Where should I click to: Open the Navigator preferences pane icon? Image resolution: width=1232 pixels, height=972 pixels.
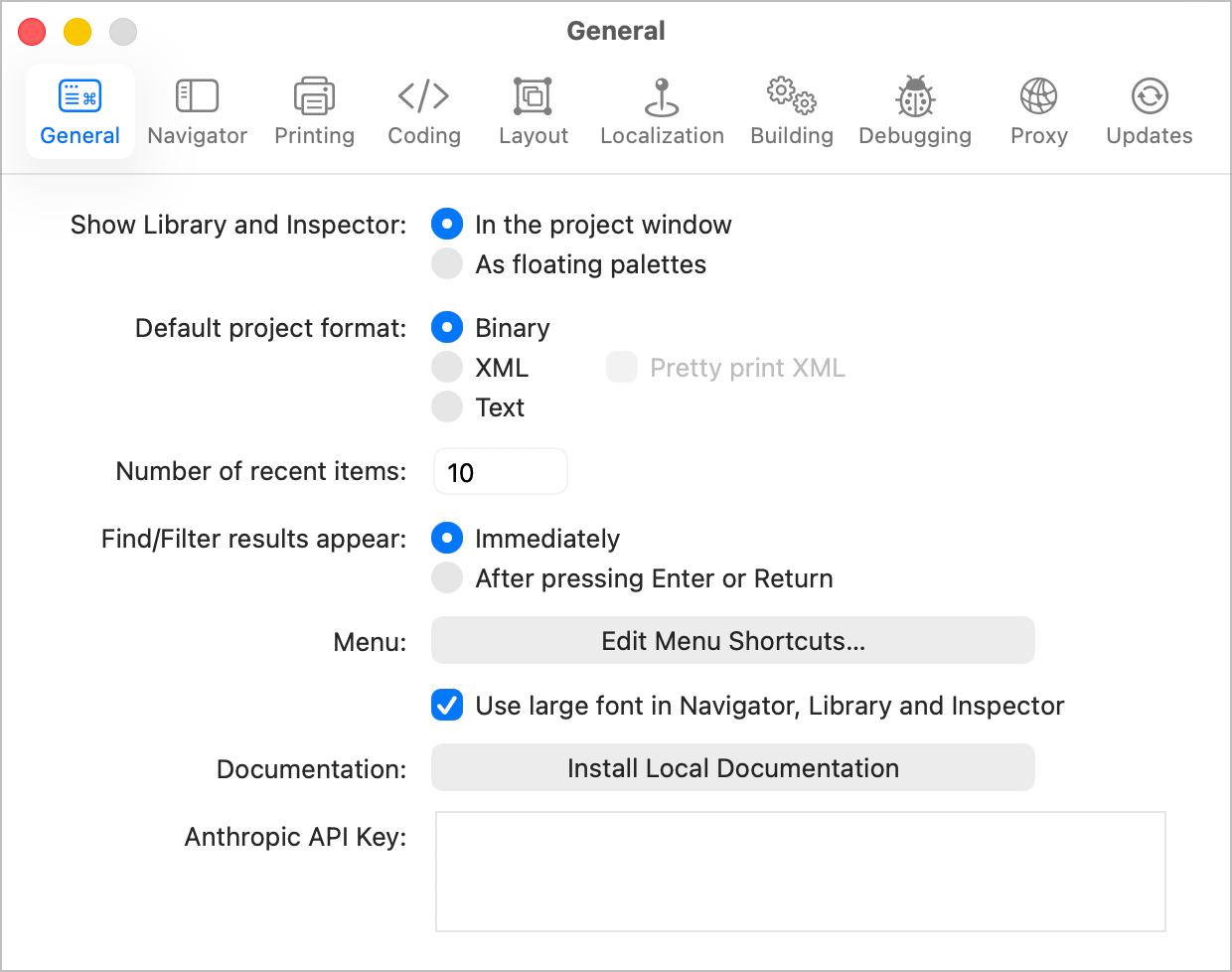(x=197, y=96)
